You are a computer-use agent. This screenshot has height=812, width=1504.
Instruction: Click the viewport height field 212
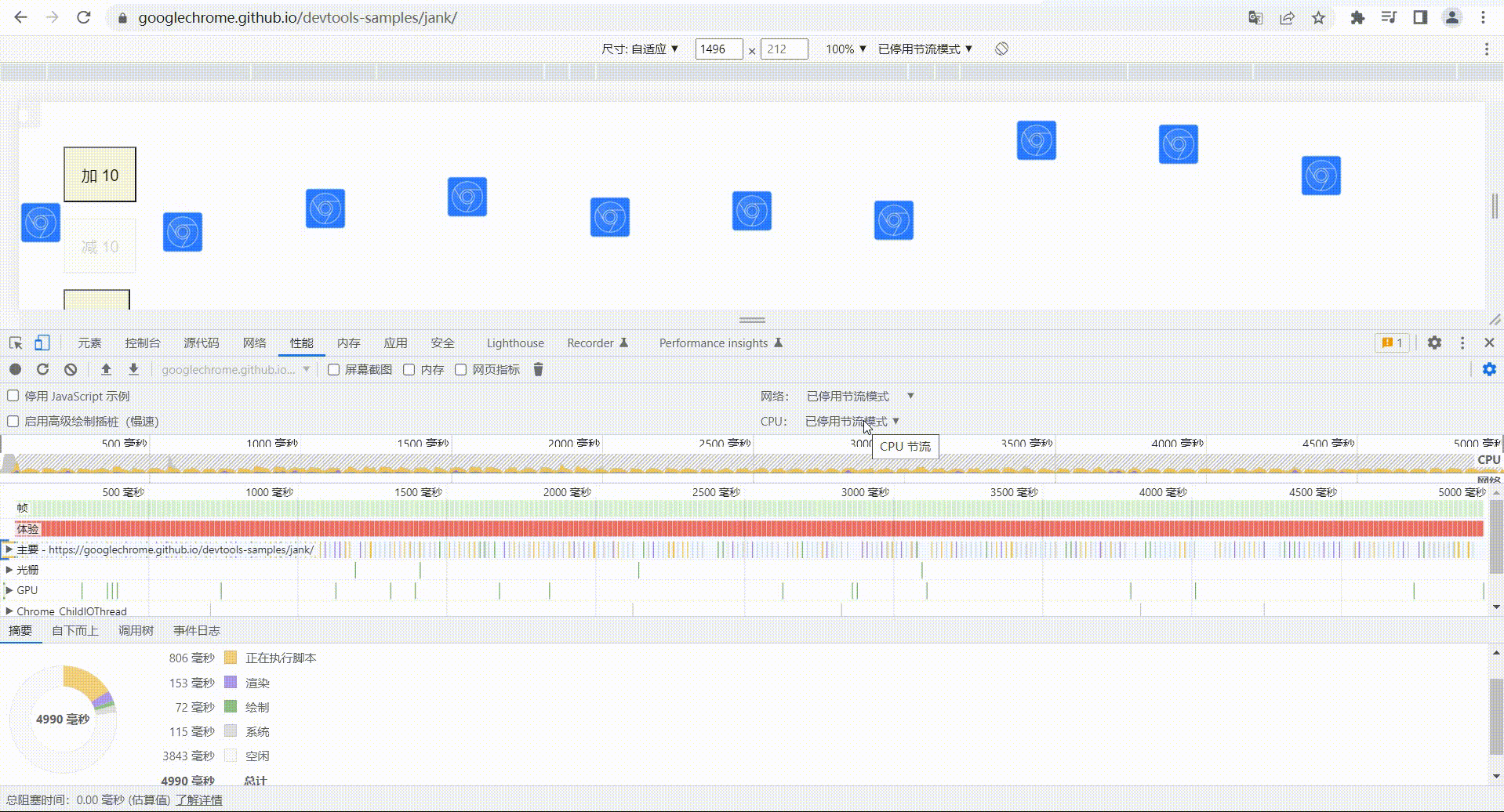click(784, 49)
